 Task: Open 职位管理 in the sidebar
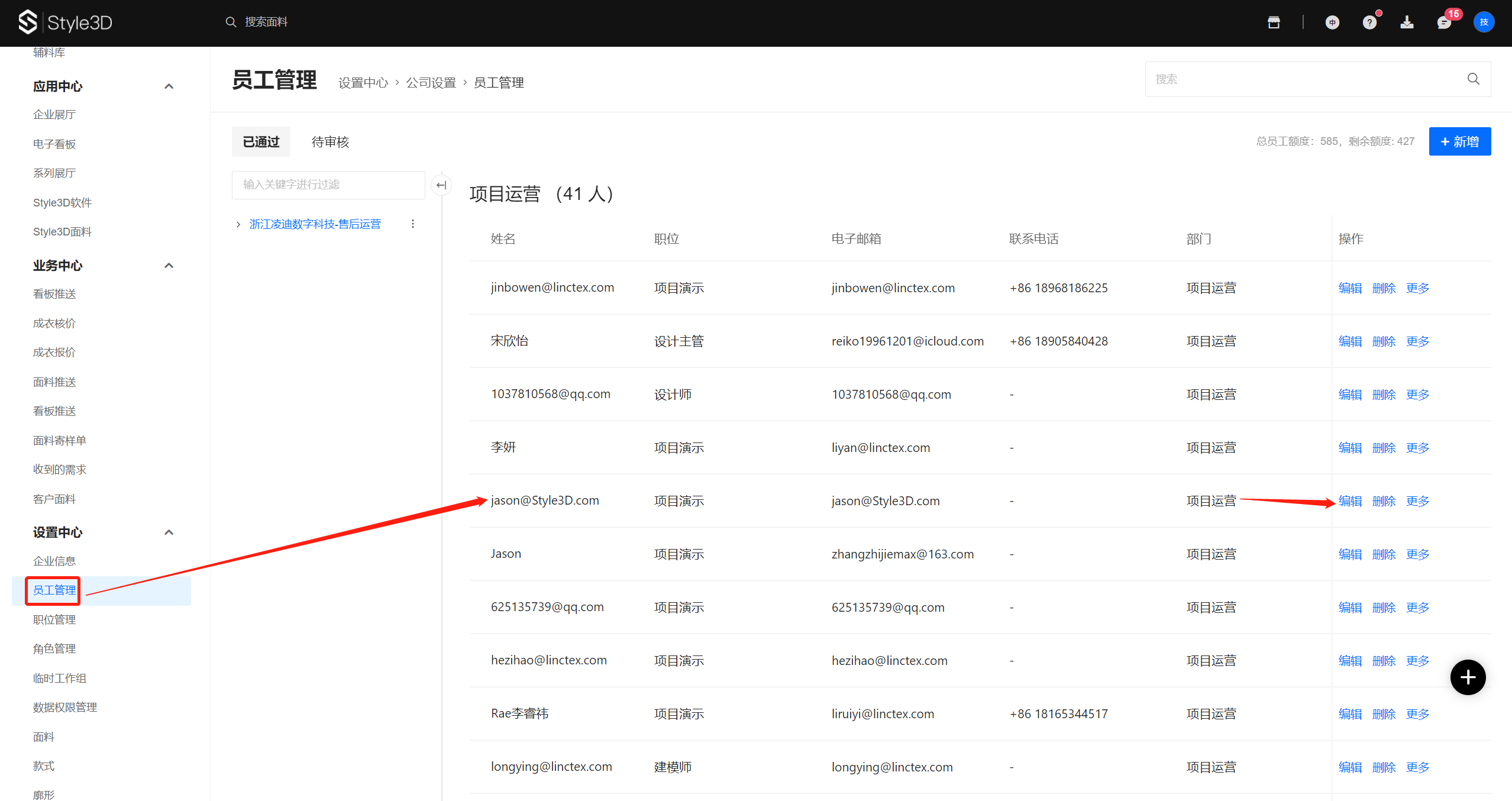[54, 619]
